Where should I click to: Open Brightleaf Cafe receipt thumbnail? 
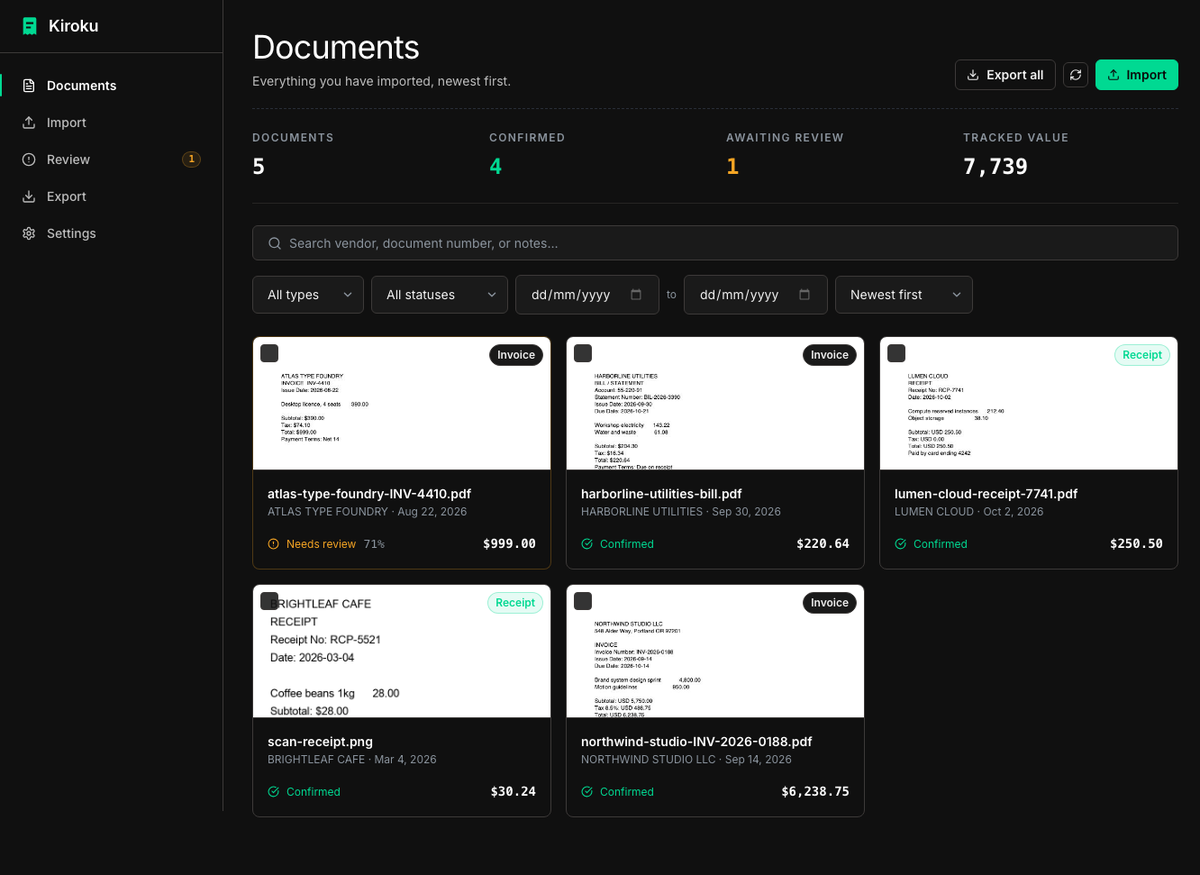[402, 651]
